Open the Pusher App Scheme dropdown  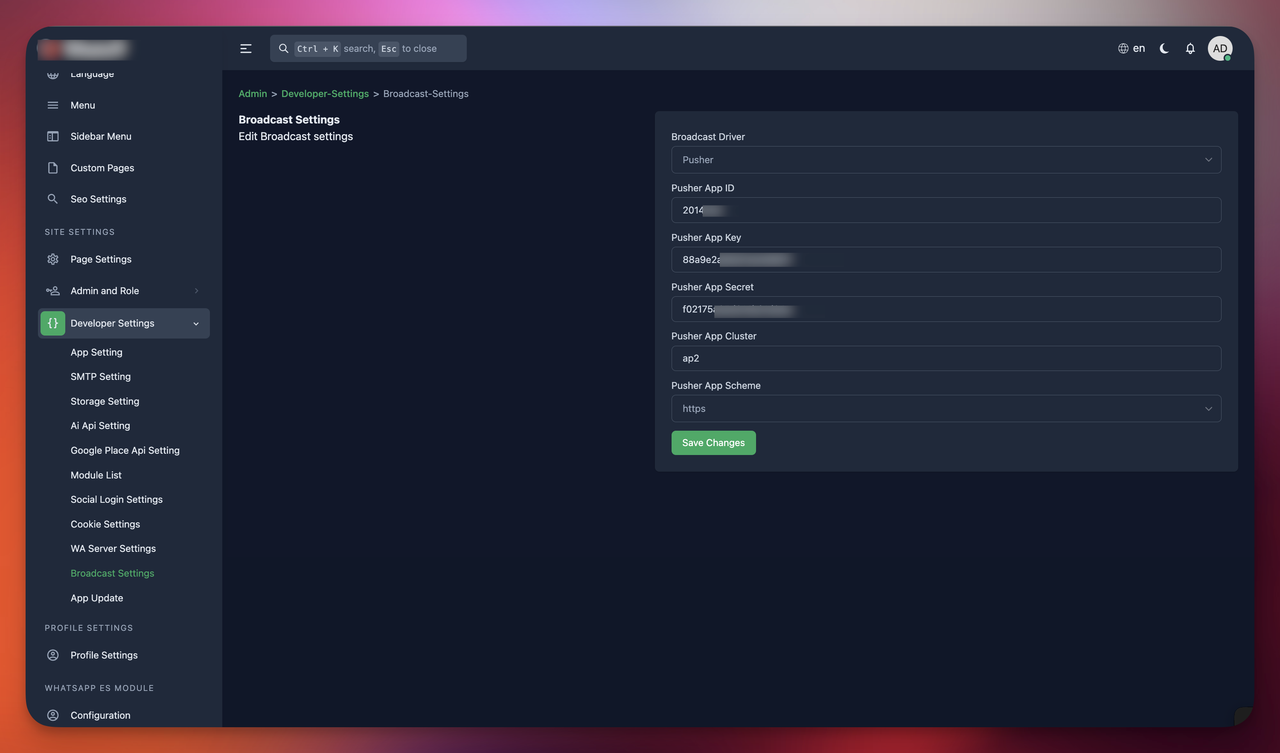coord(946,408)
